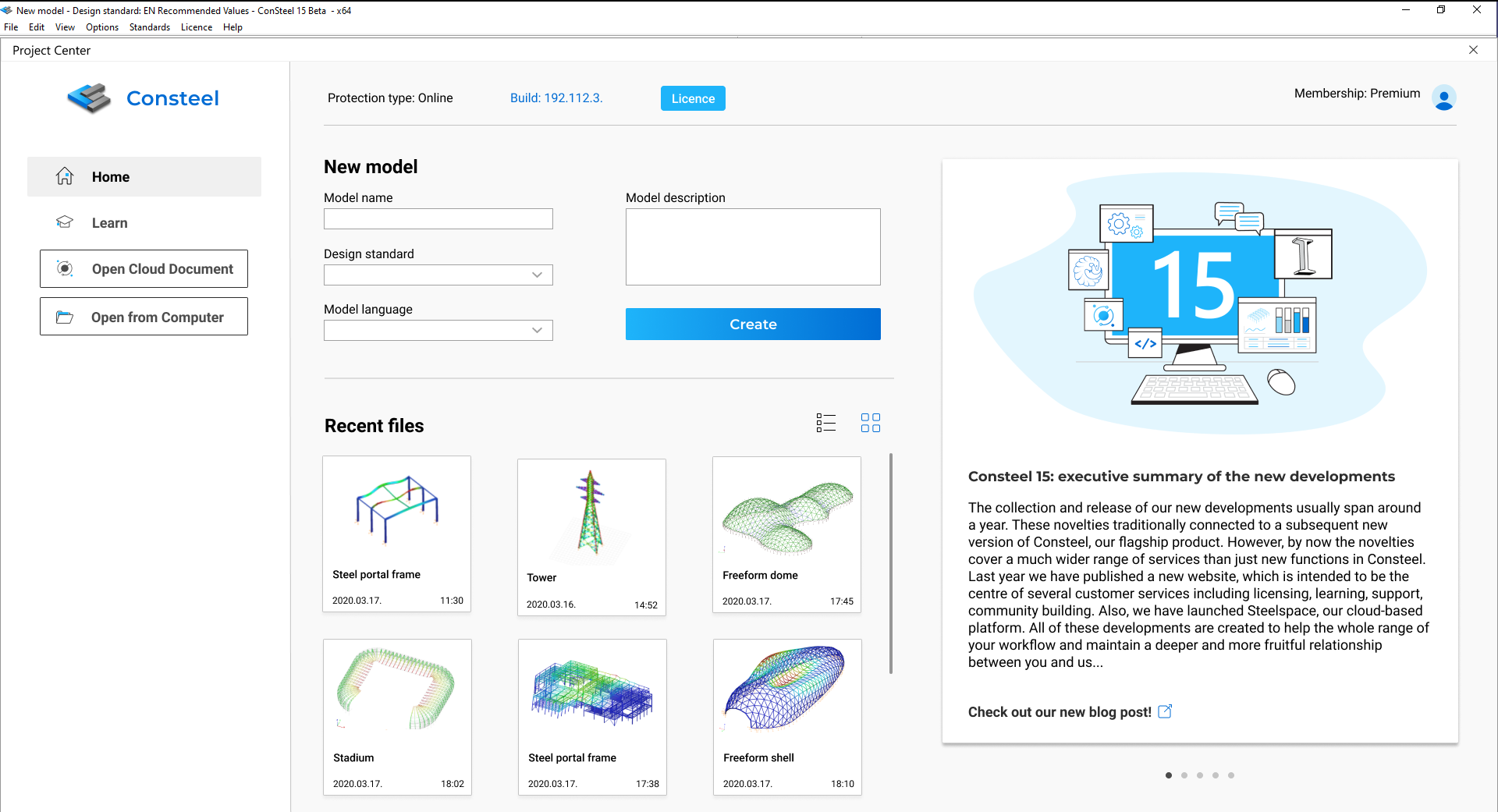Viewport: 1498px width, 812px height.
Task: Switch recent files to list view
Action: tap(826, 423)
